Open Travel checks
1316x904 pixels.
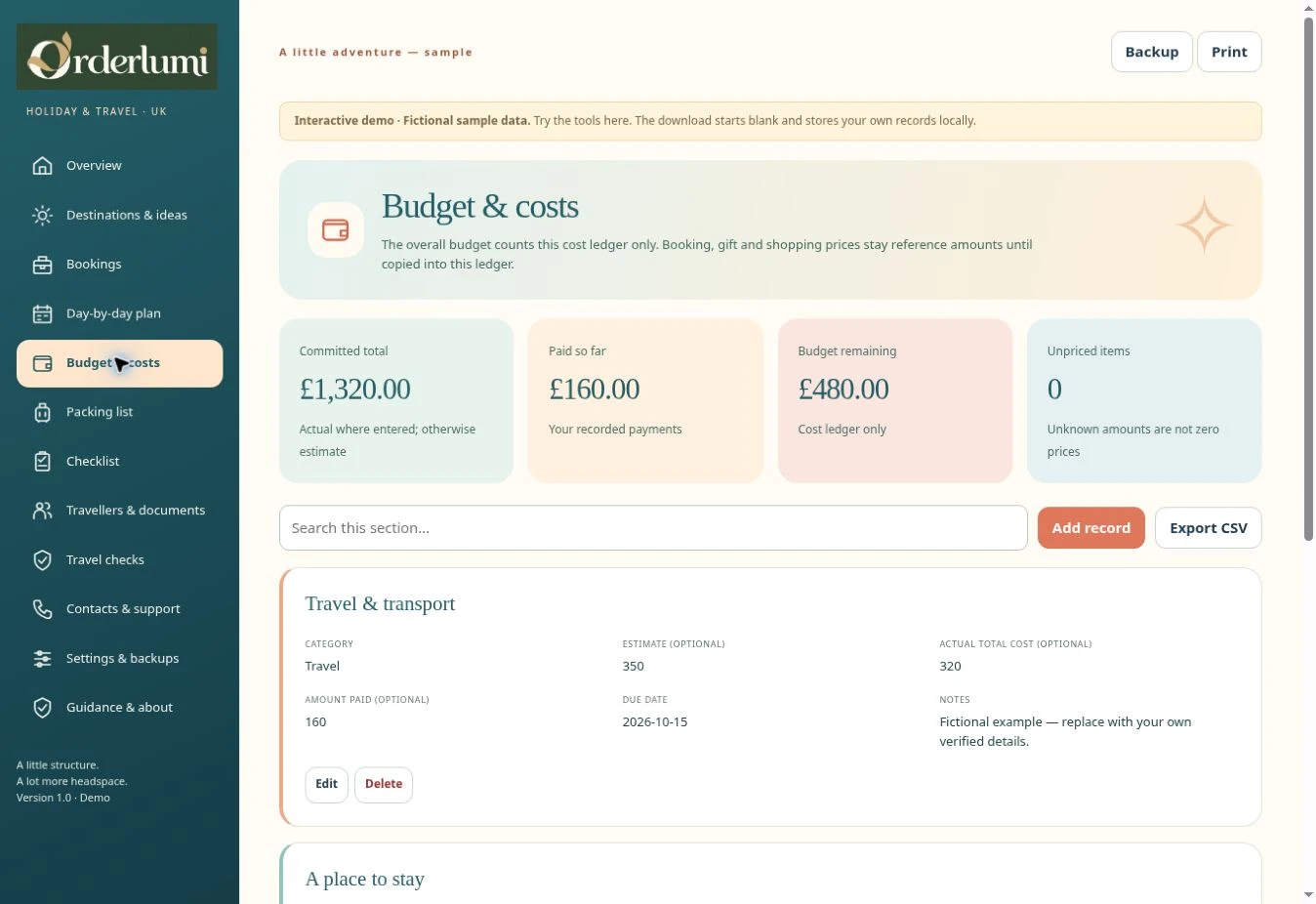pyautogui.click(x=119, y=559)
